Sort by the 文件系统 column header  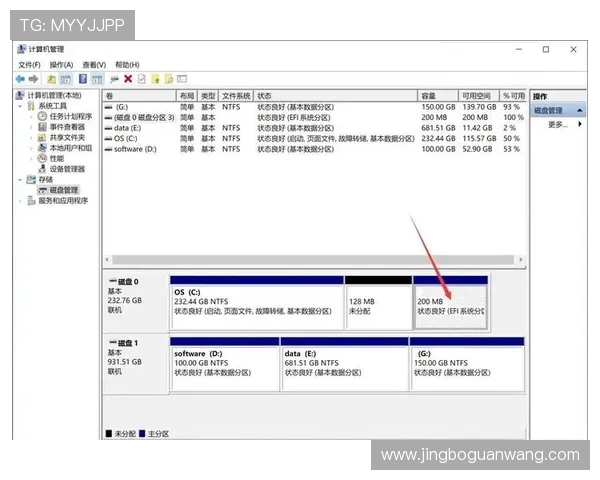click(x=236, y=96)
